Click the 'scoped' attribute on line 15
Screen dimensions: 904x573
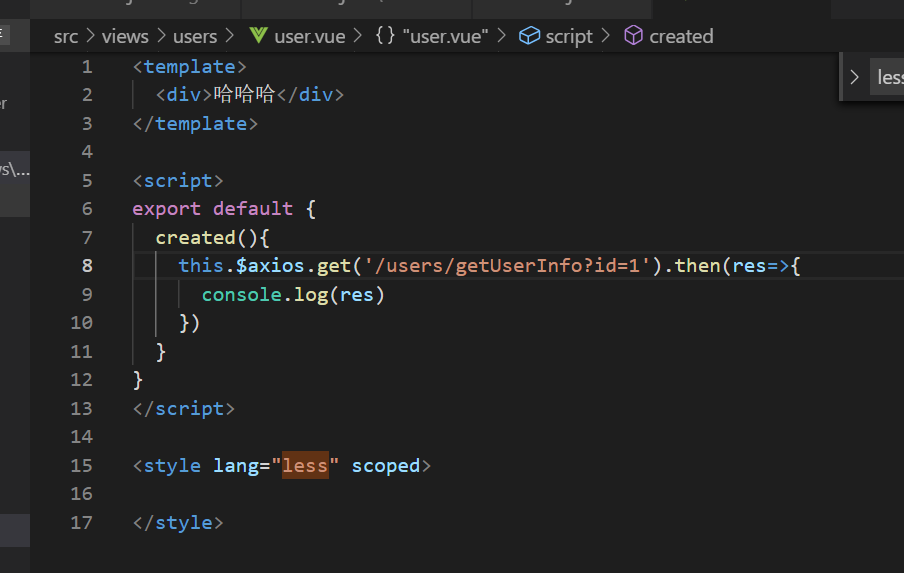(386, 466)
